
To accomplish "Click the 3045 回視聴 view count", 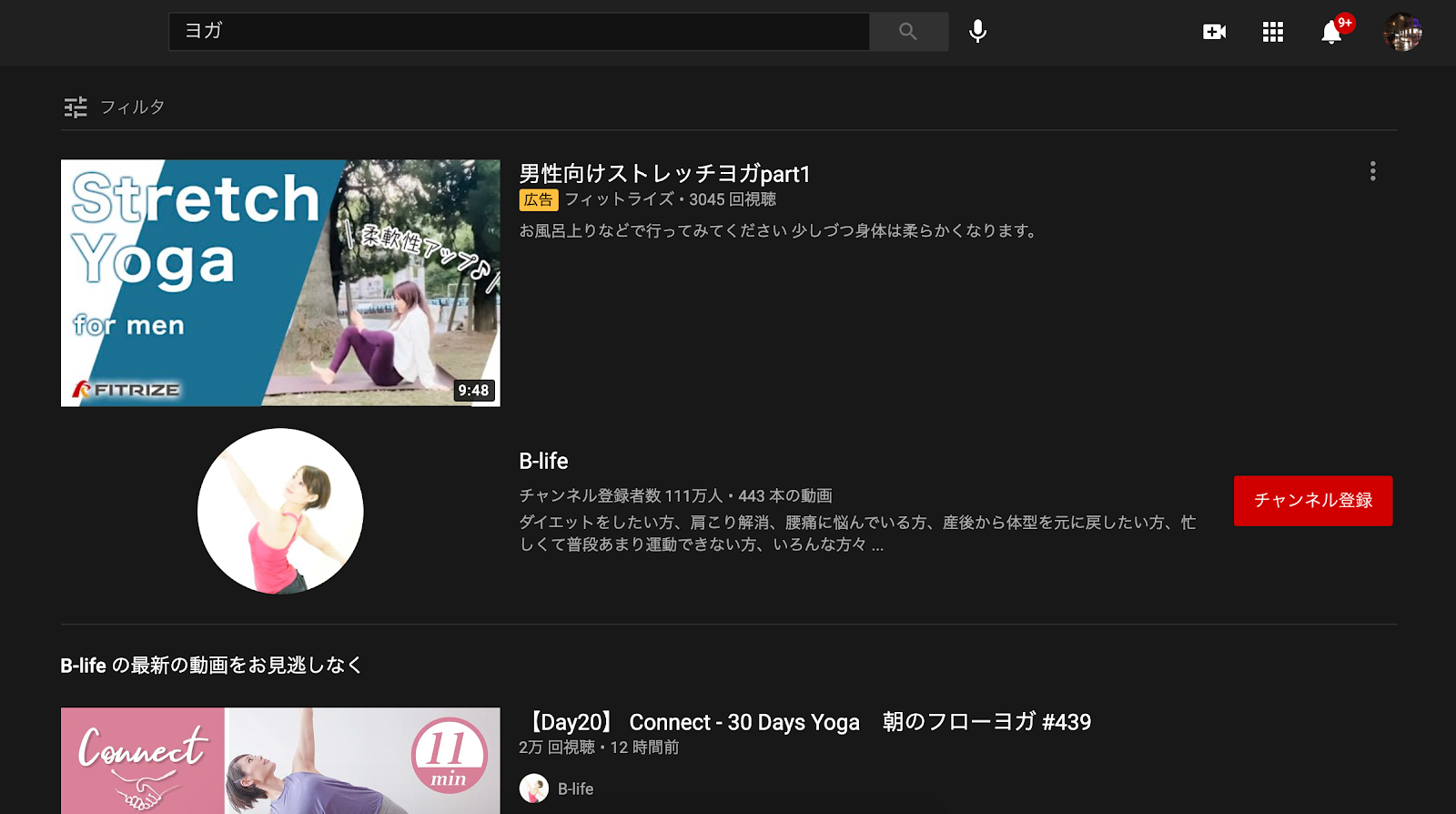I will point(733,199).
